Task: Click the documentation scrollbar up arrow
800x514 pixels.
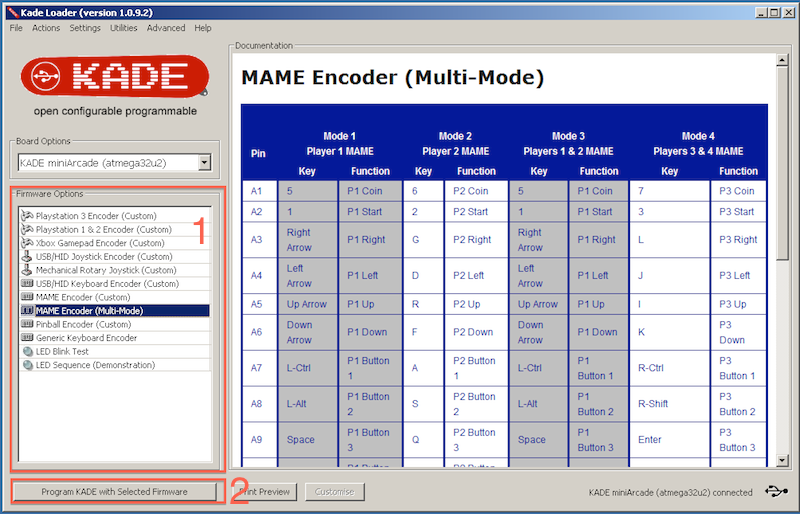Action: click(x=782, y=60)
